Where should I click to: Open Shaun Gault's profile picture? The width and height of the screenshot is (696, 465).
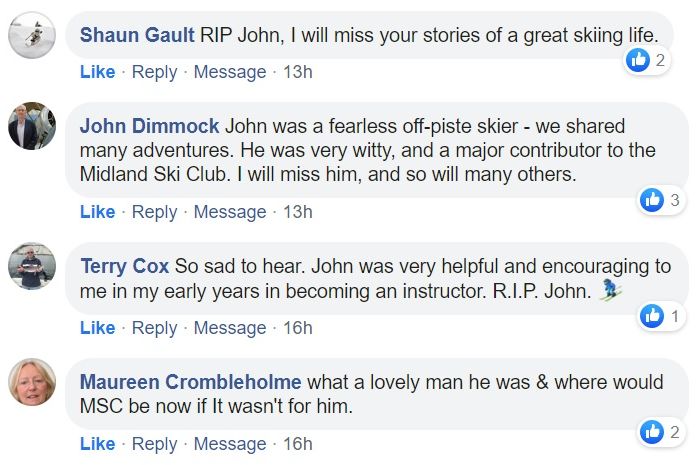(32, 35)
